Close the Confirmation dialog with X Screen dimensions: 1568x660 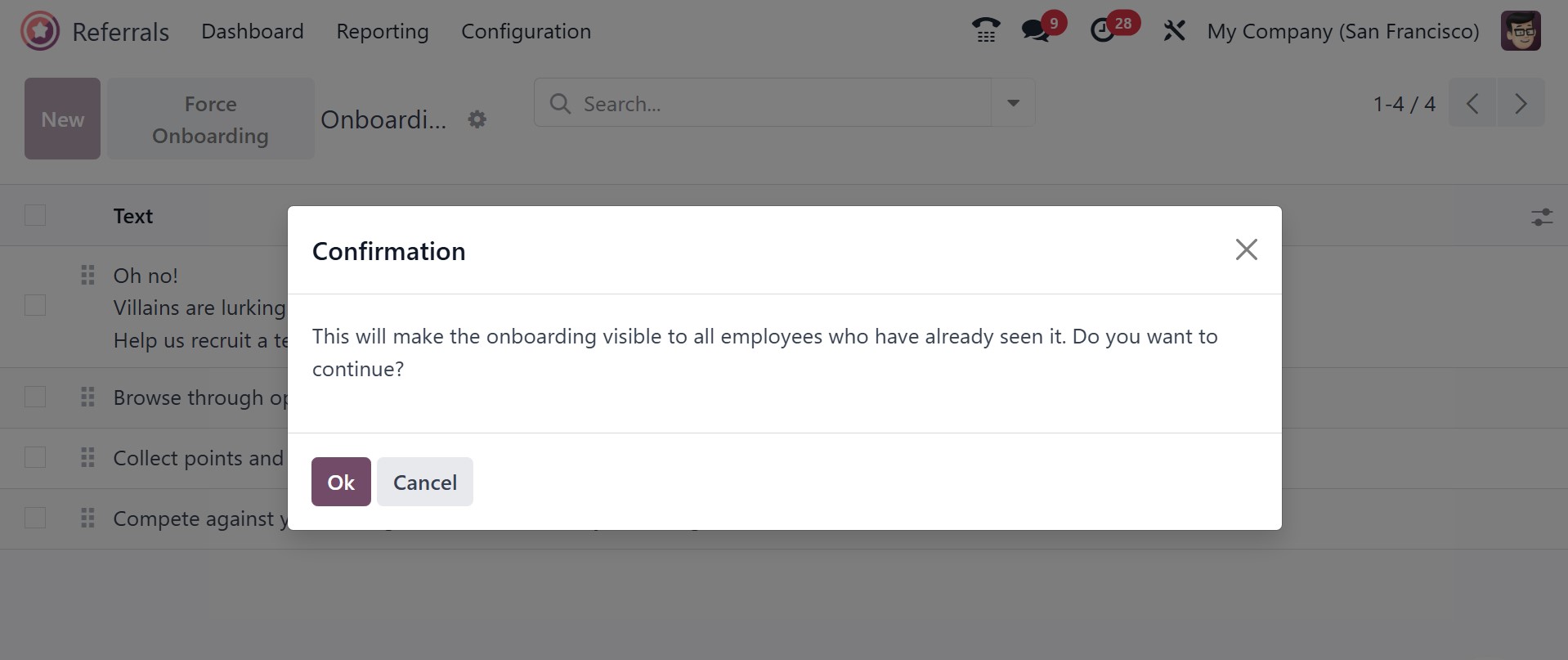1246,249
